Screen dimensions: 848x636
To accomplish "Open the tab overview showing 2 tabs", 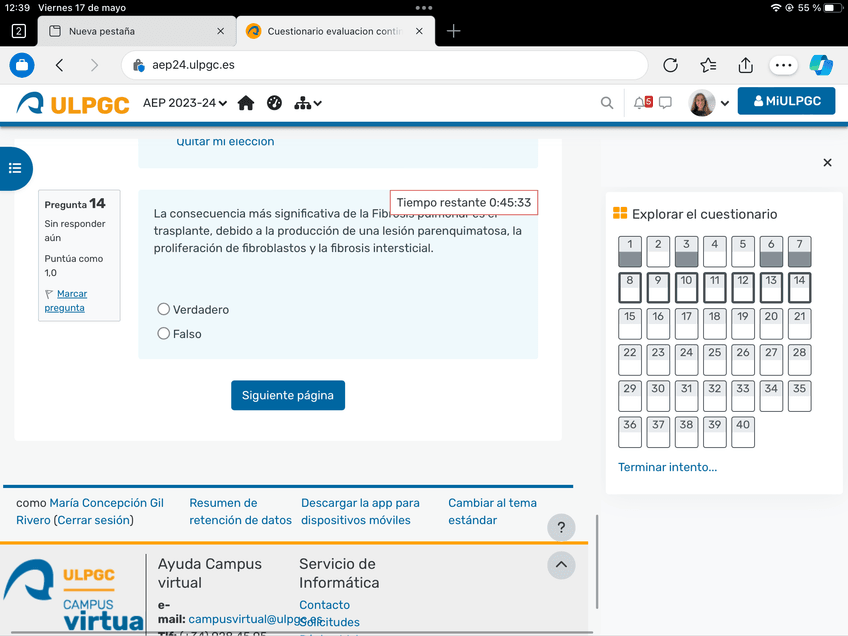I will (18, 31).
